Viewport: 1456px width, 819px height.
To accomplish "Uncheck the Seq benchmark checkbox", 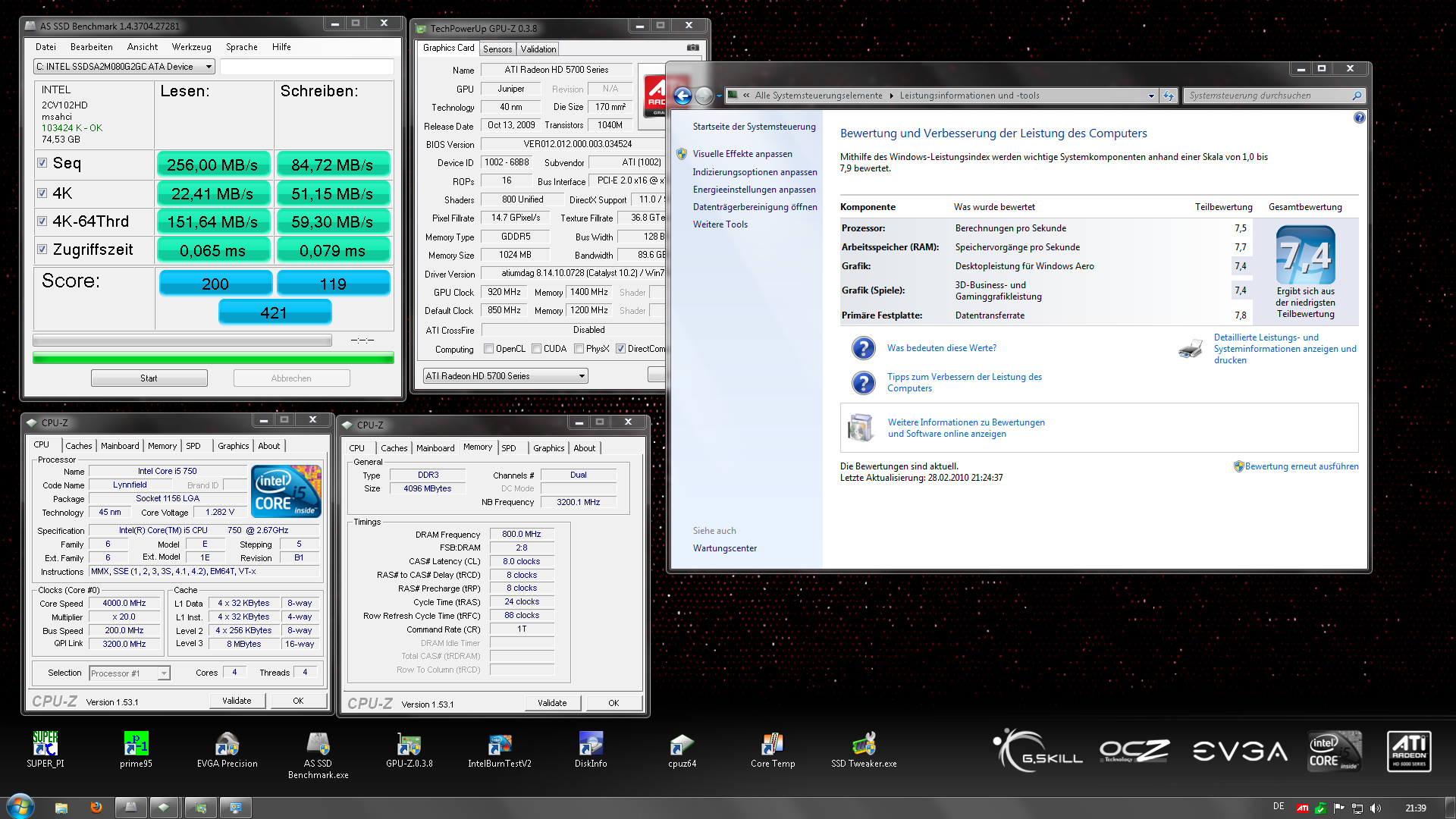I will pyautogui.click(x=42, y=163).
